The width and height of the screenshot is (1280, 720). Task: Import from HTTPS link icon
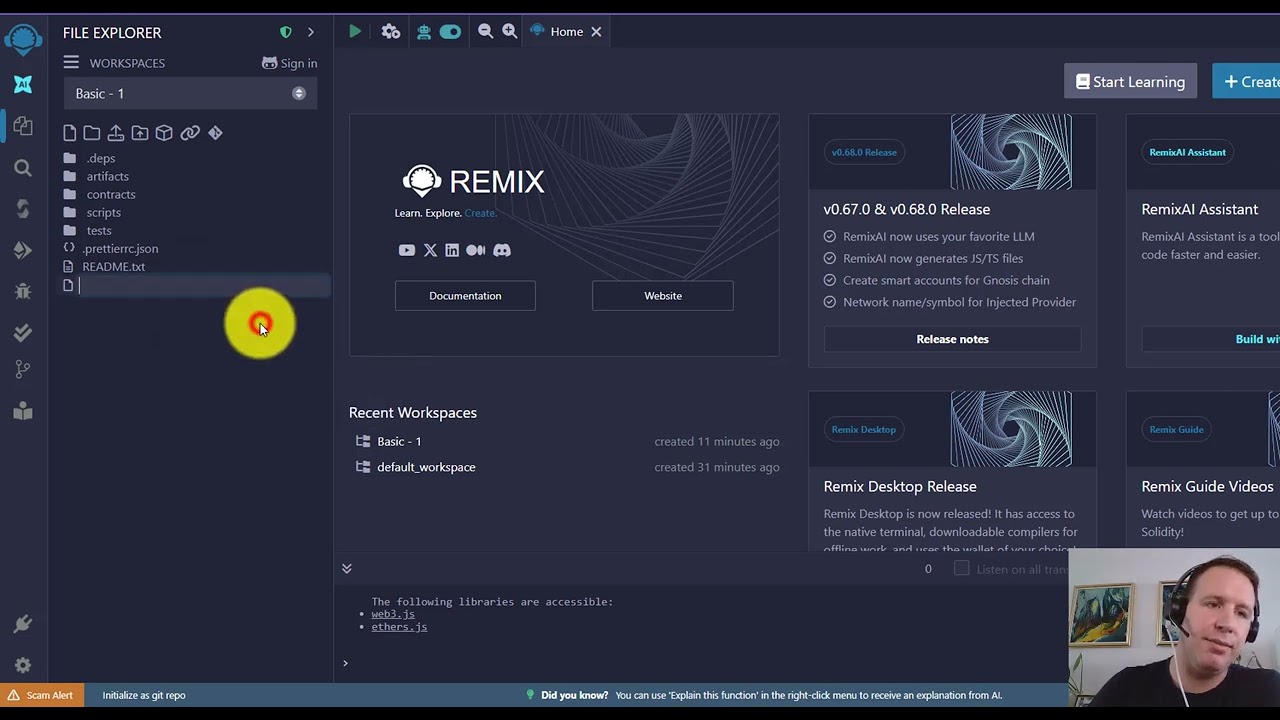click(190, 133)
